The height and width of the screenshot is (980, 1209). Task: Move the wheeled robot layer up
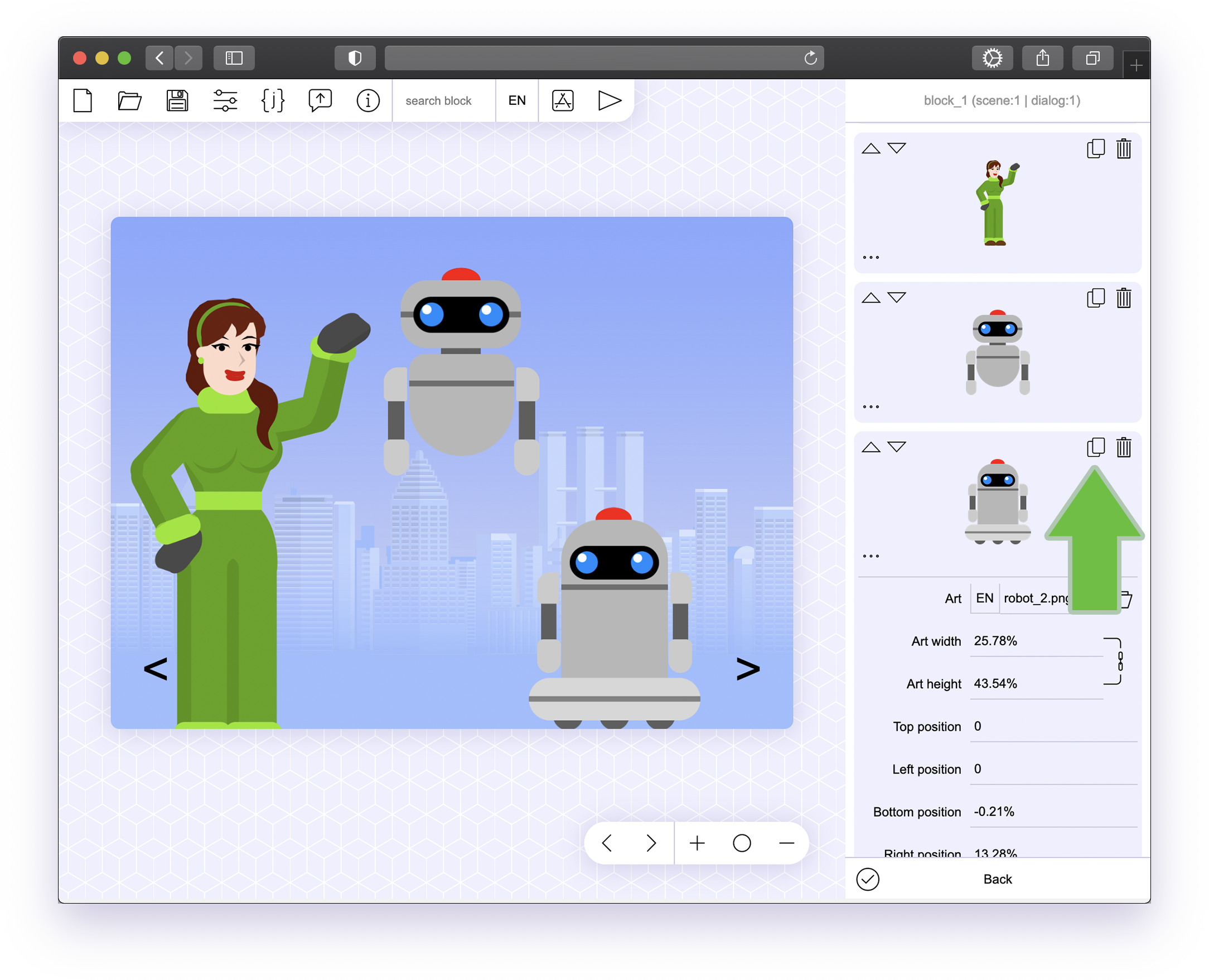(871, 448)
